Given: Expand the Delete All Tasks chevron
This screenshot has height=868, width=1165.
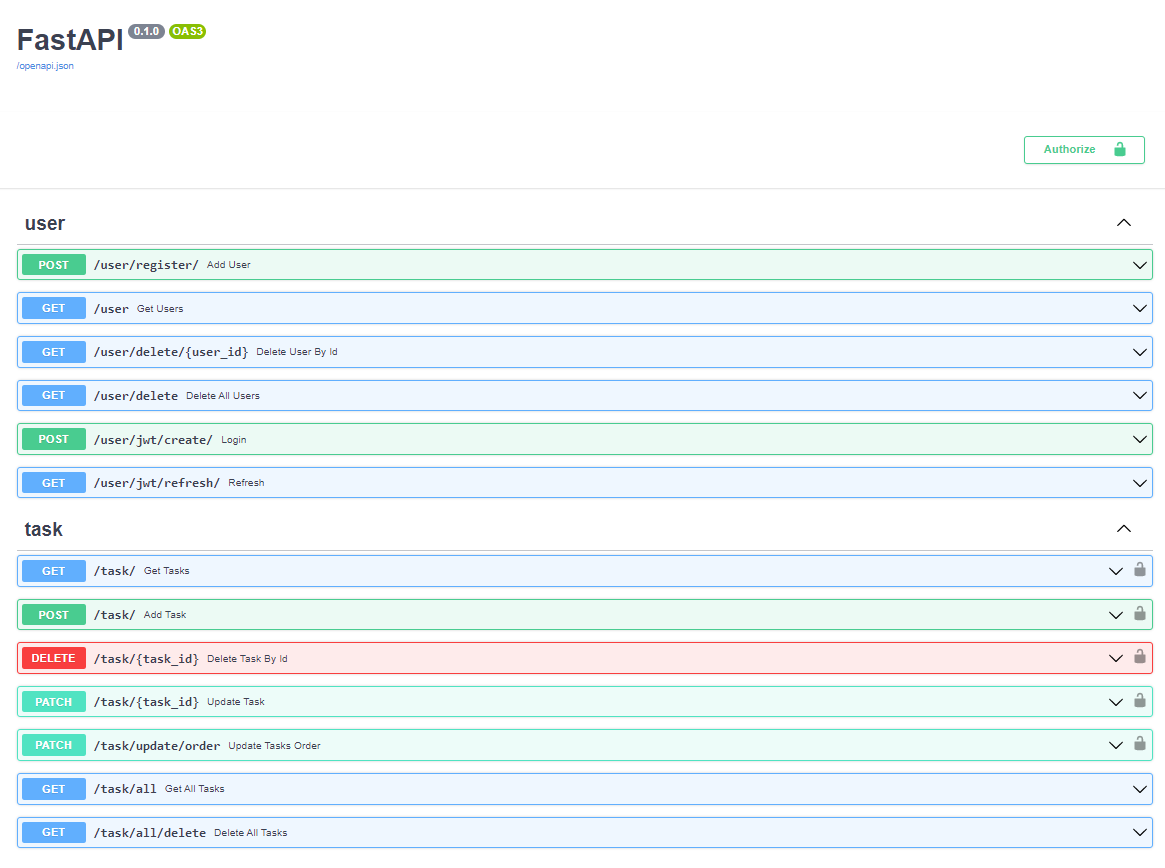Looking at the screenshot, I should coord(1139,832).
